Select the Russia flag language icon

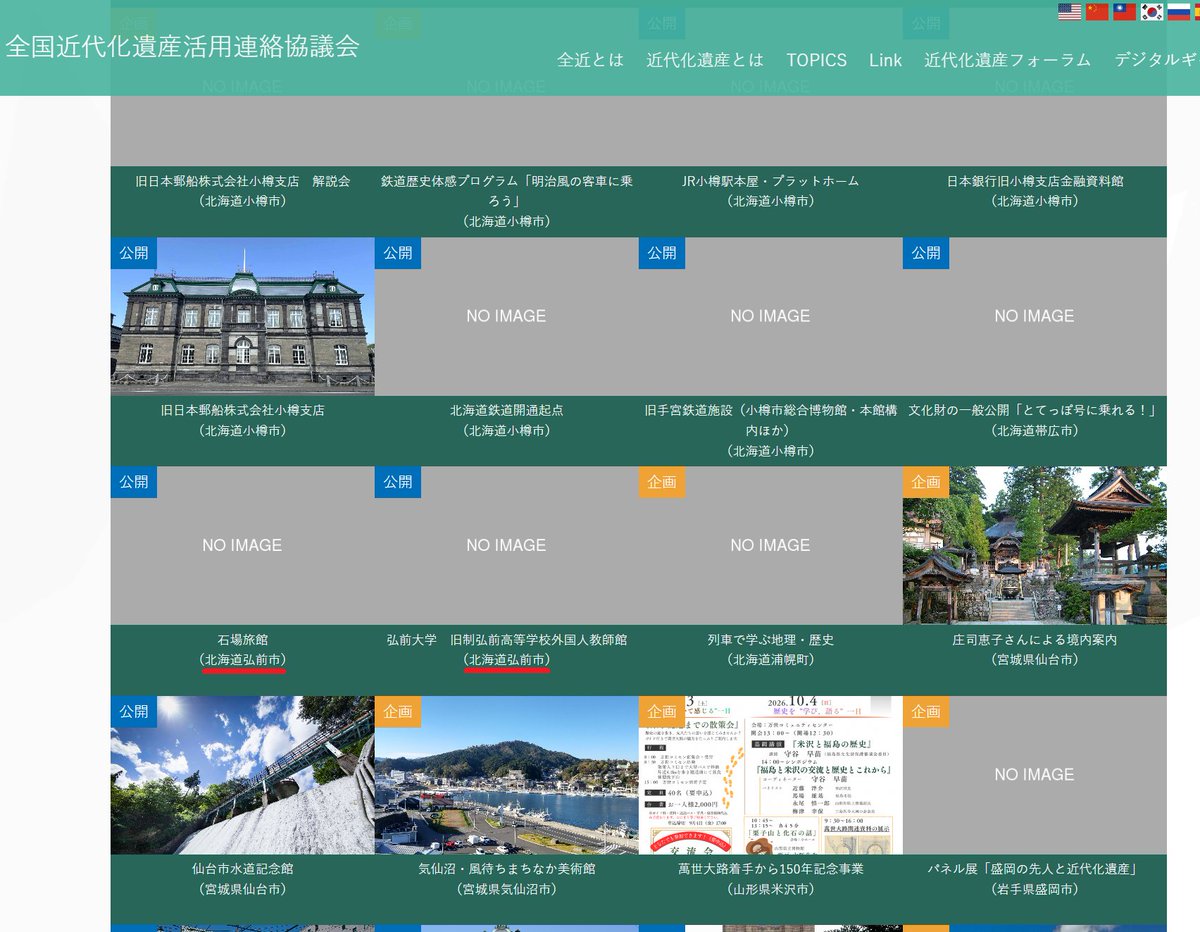(x=1179, y=12)
